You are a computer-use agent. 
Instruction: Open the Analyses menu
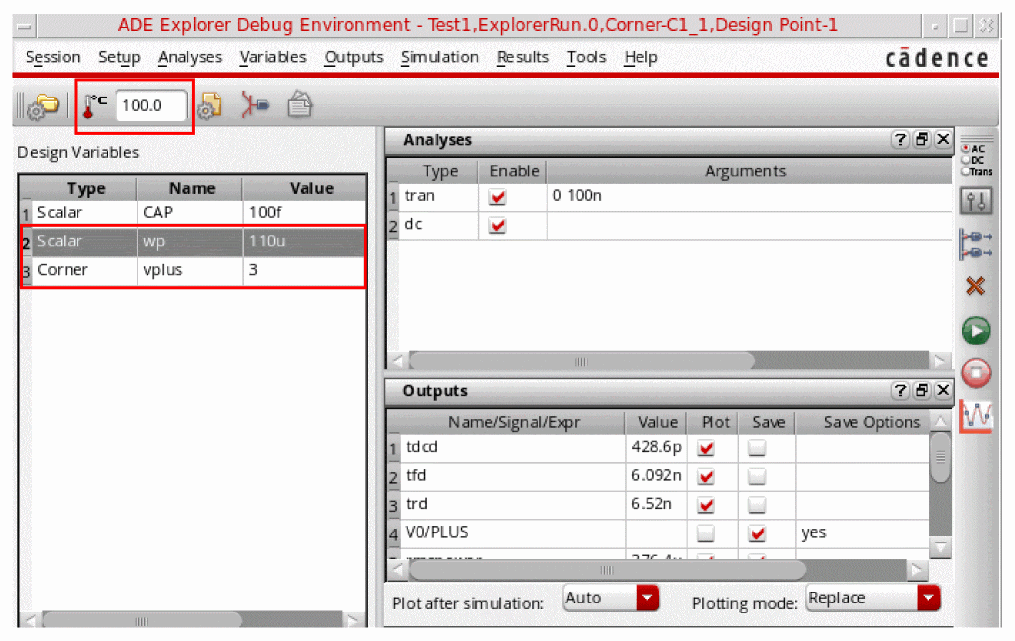[x=190, y=58]
